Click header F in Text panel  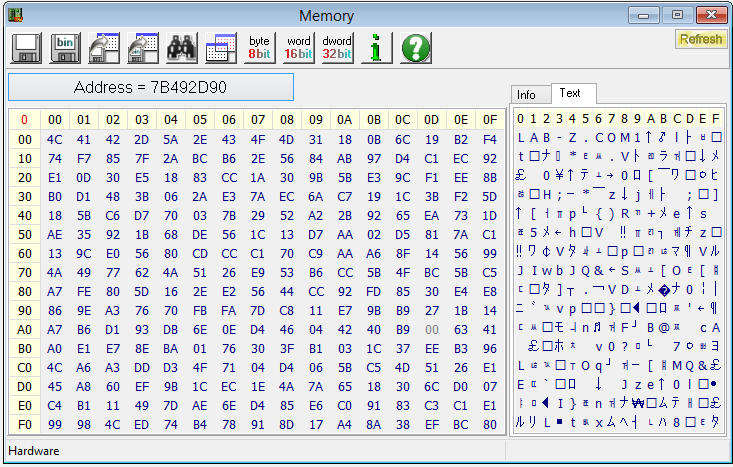(715, 119)
